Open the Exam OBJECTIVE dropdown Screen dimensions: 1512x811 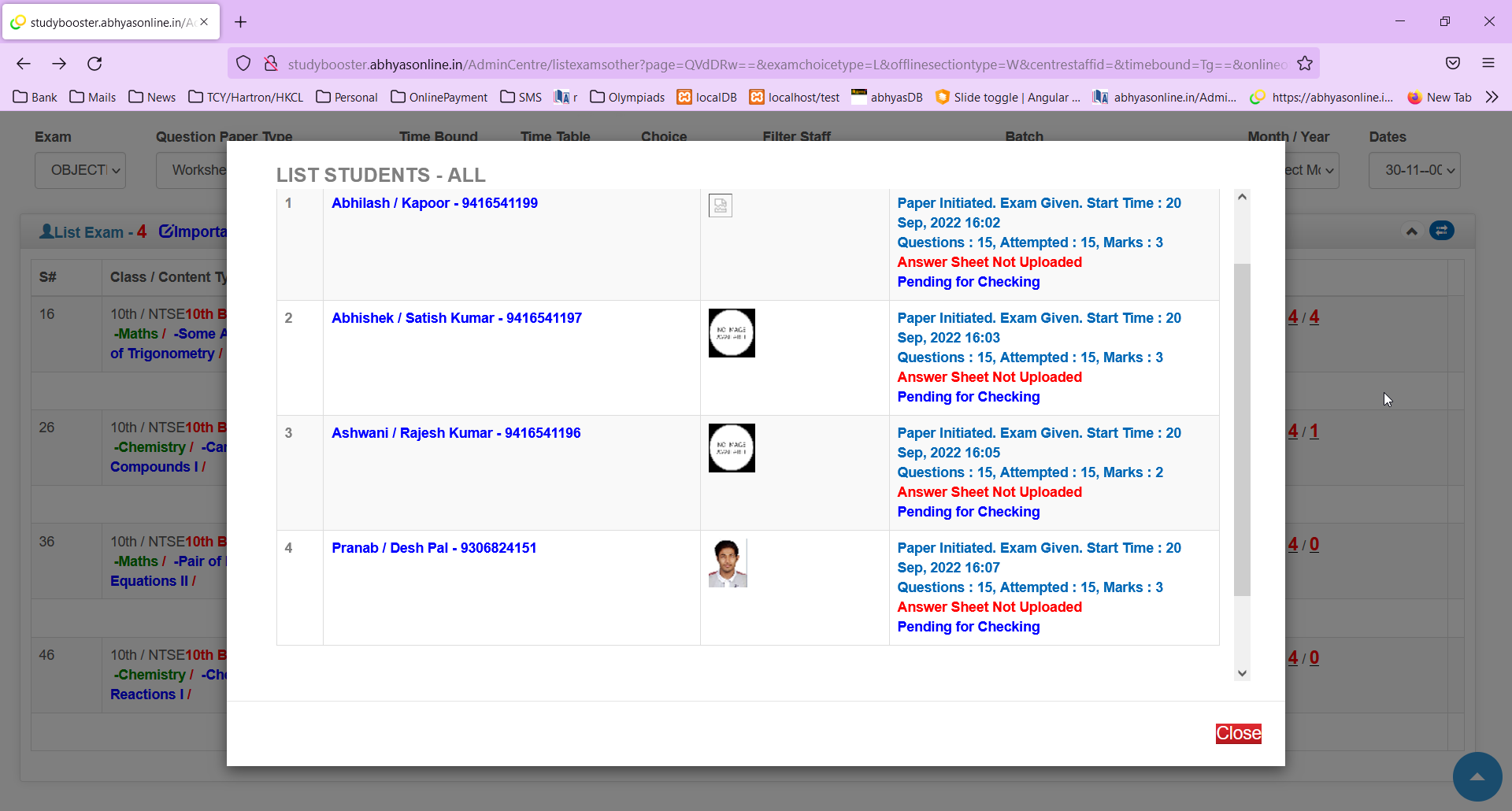(80, 170)
